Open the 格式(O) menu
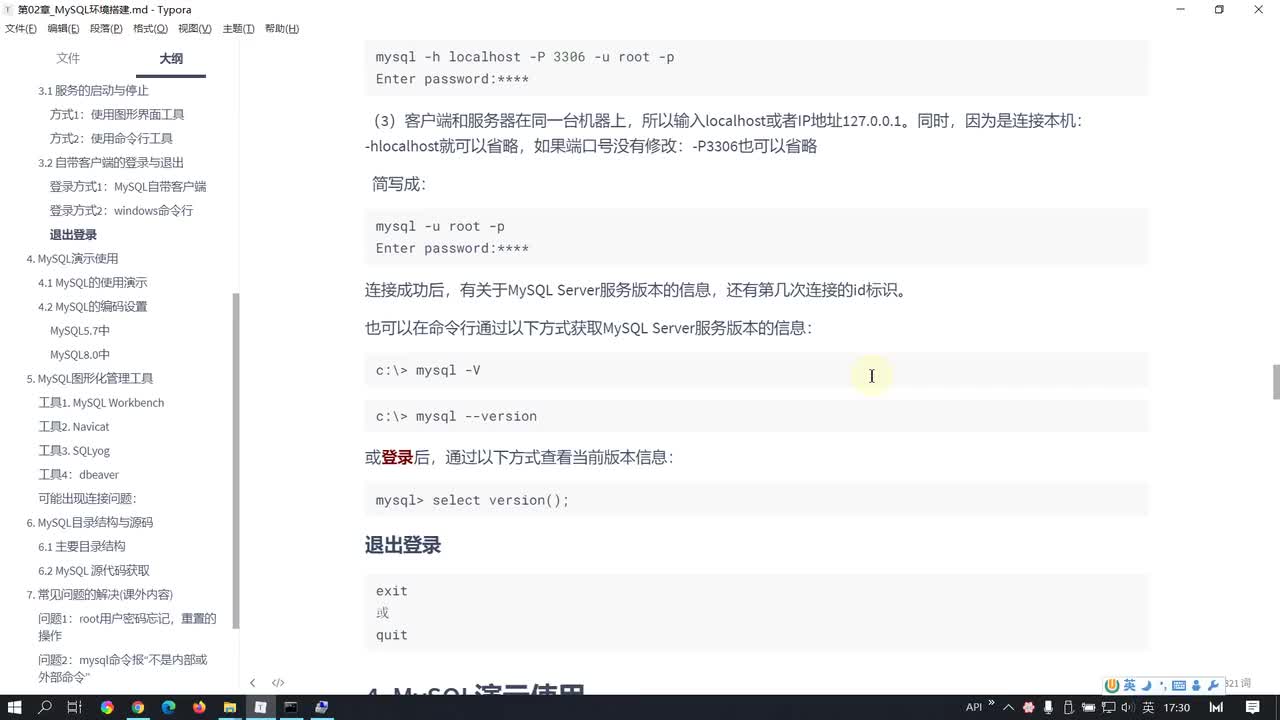1280x720 pixels. (x=150, y=29)
